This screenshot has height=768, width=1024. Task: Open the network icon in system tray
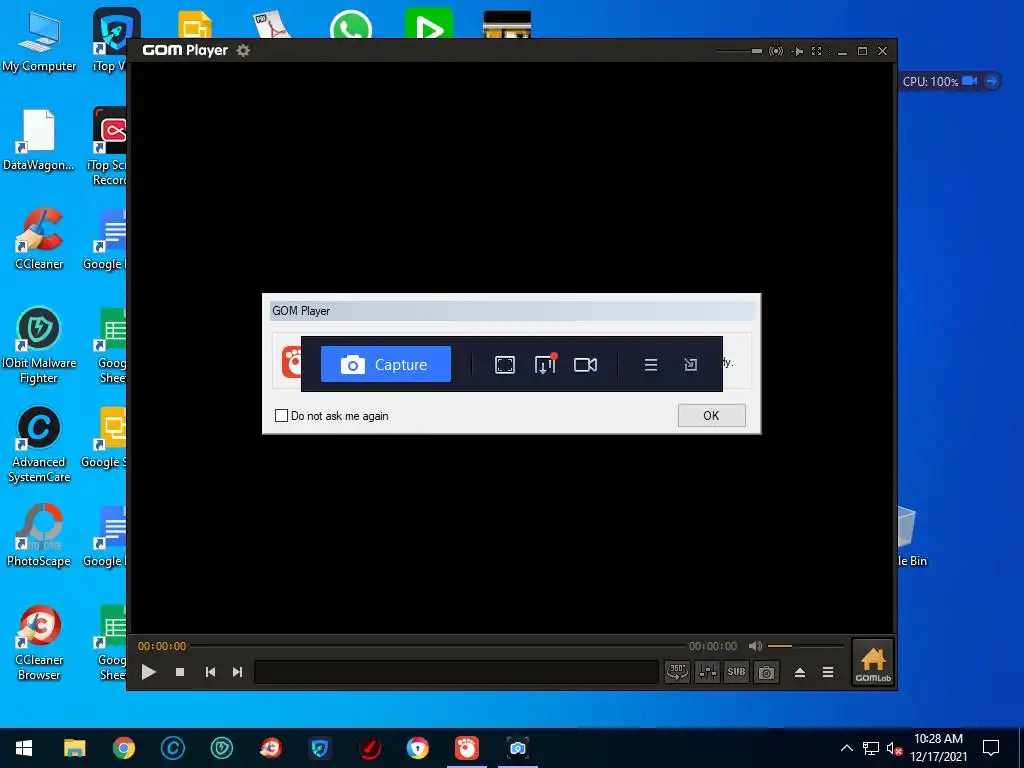[871, 748]
